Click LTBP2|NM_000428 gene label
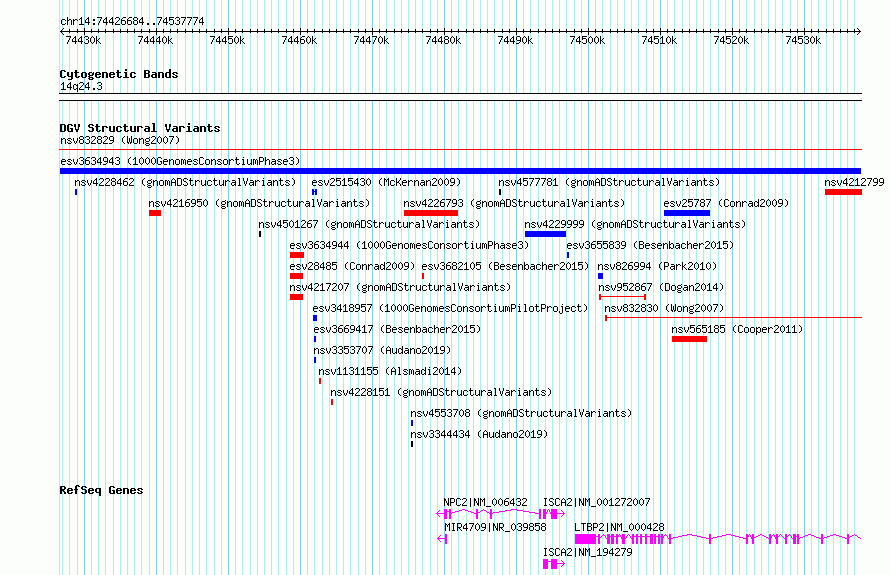The width and height of the screenshot is (890, 575). (619, 527)
